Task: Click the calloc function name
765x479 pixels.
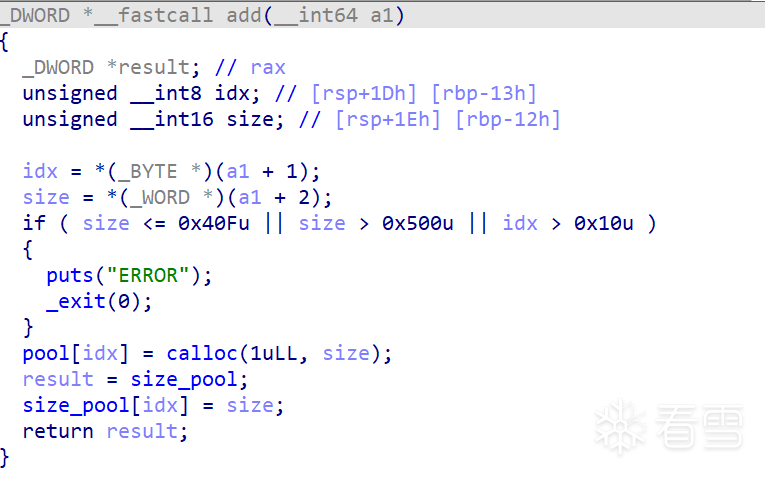Action: 201,353
